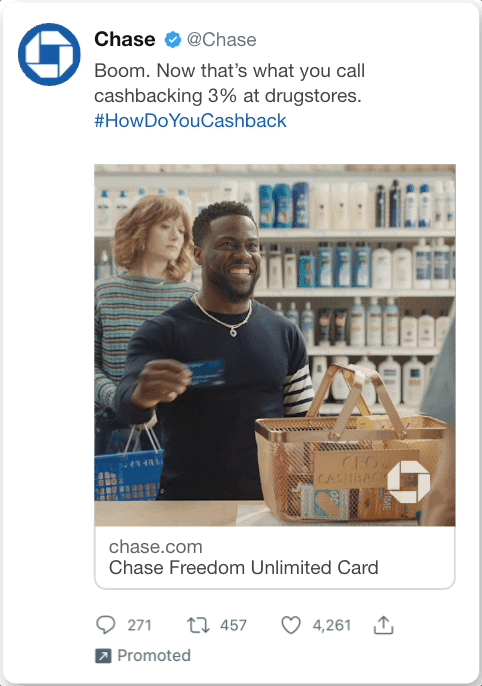
Task: Click the blue verified badge
Action: click(173, 40)
